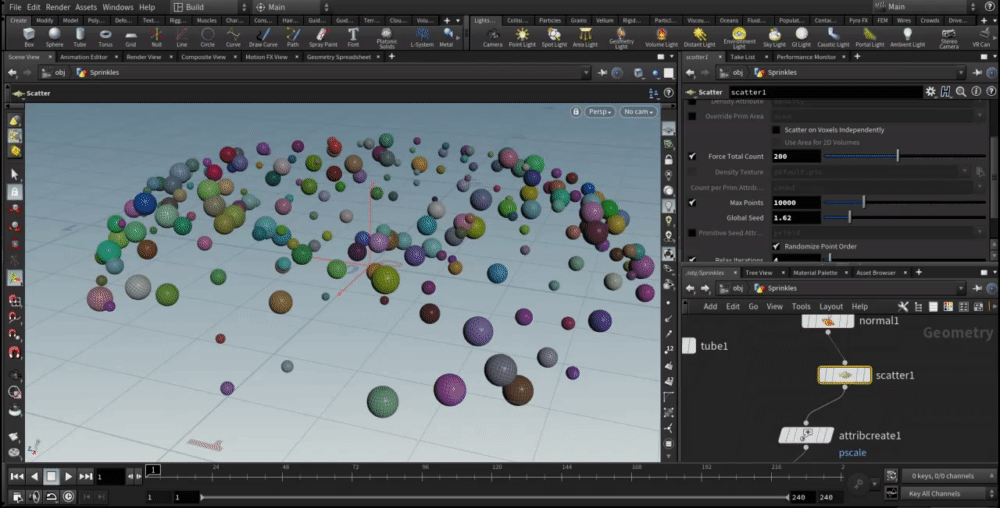Viewport: 1000px width, 508px height.
Task: Select the Tube shelf tool
Action: pos(80,38)
